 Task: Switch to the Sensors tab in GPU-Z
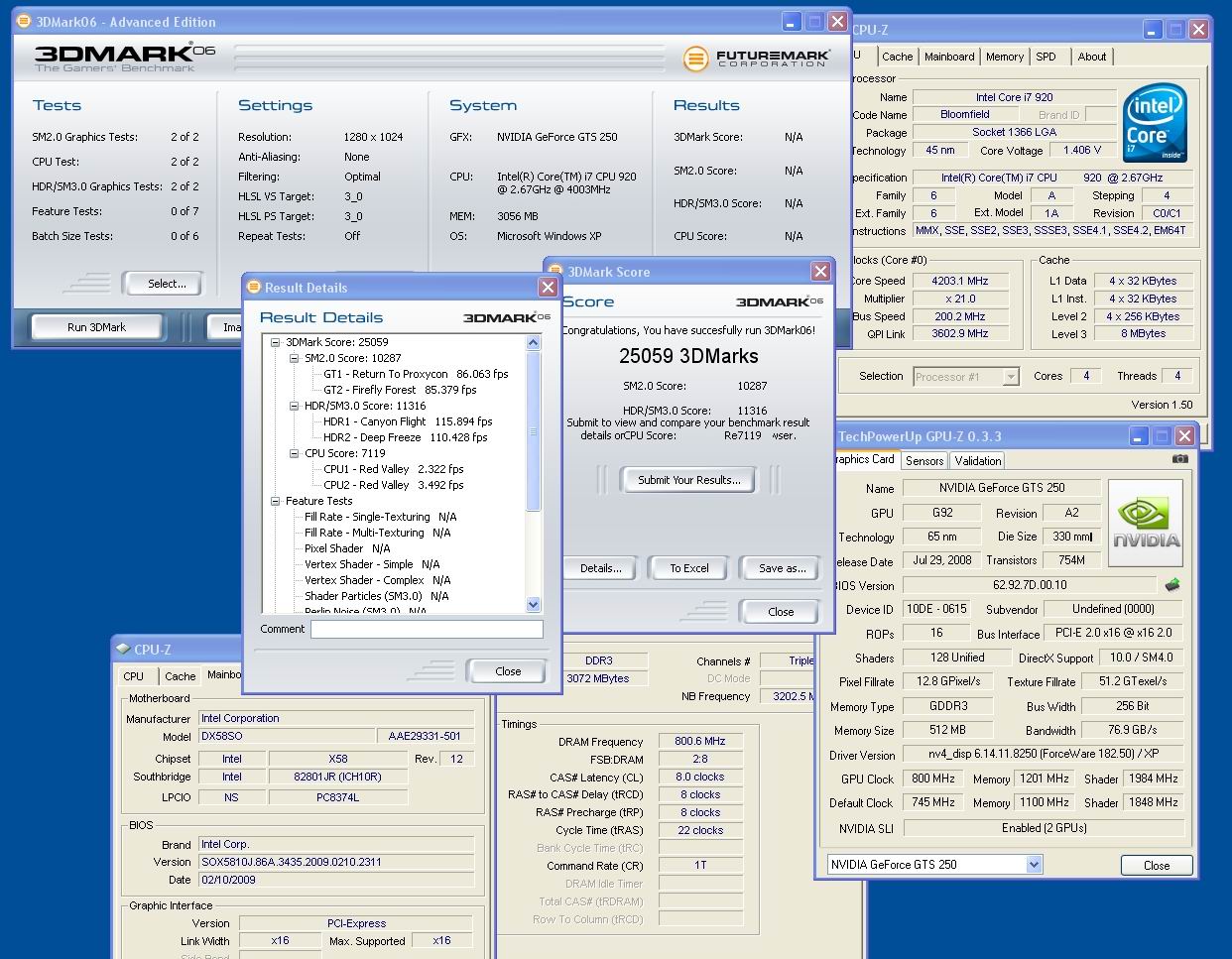coord(924,461)
